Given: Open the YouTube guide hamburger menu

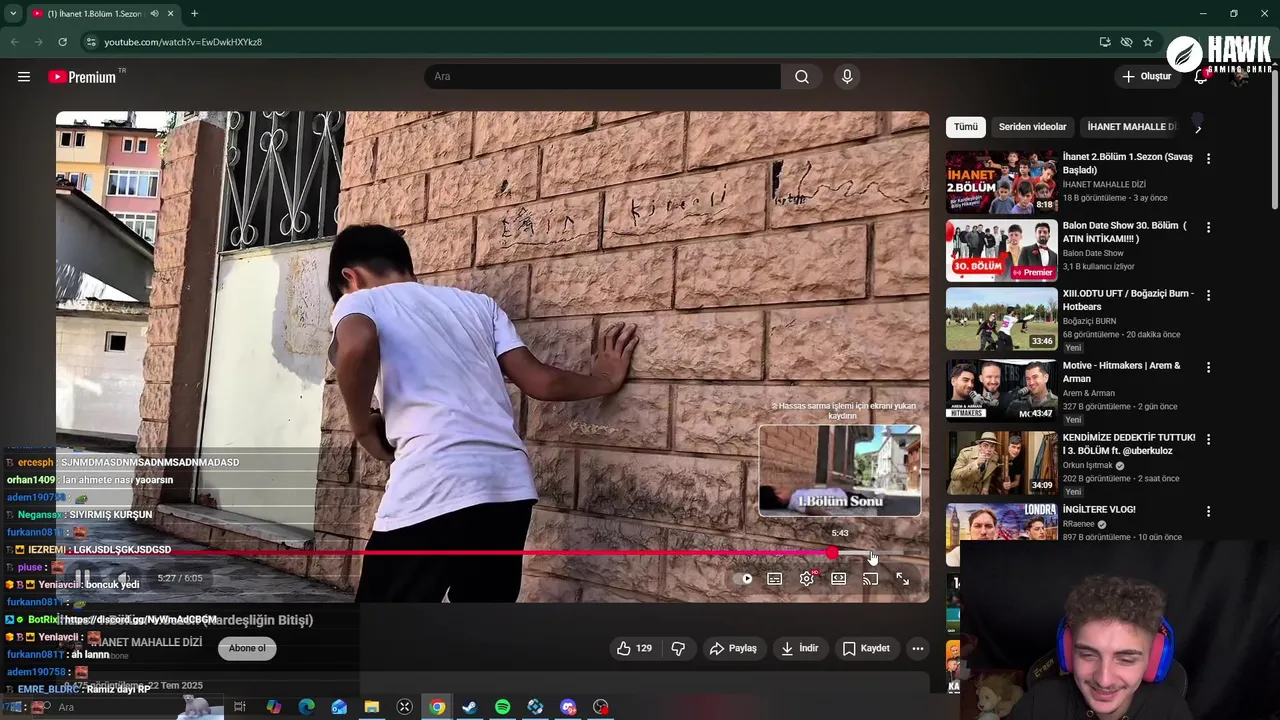Looking at the screenshot, I should (x=24, y=77).
